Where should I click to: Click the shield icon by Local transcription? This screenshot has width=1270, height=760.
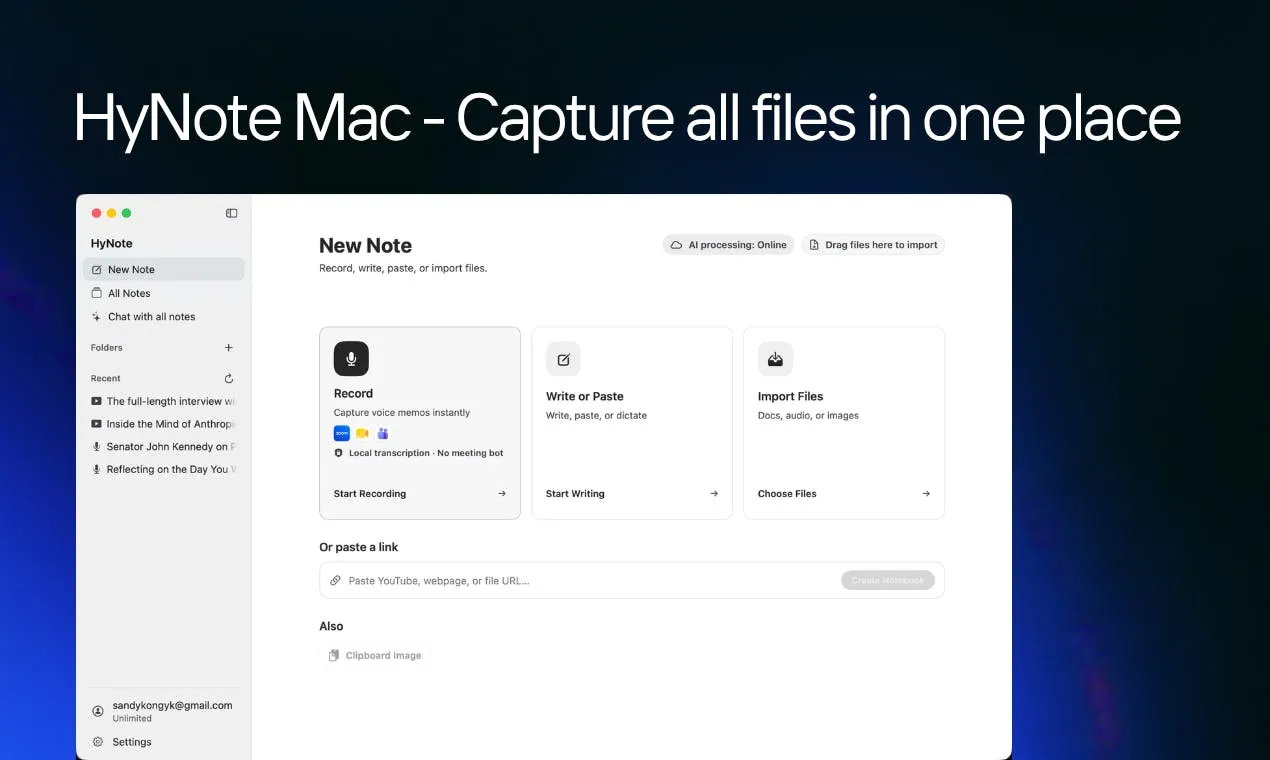click(339, 453)
